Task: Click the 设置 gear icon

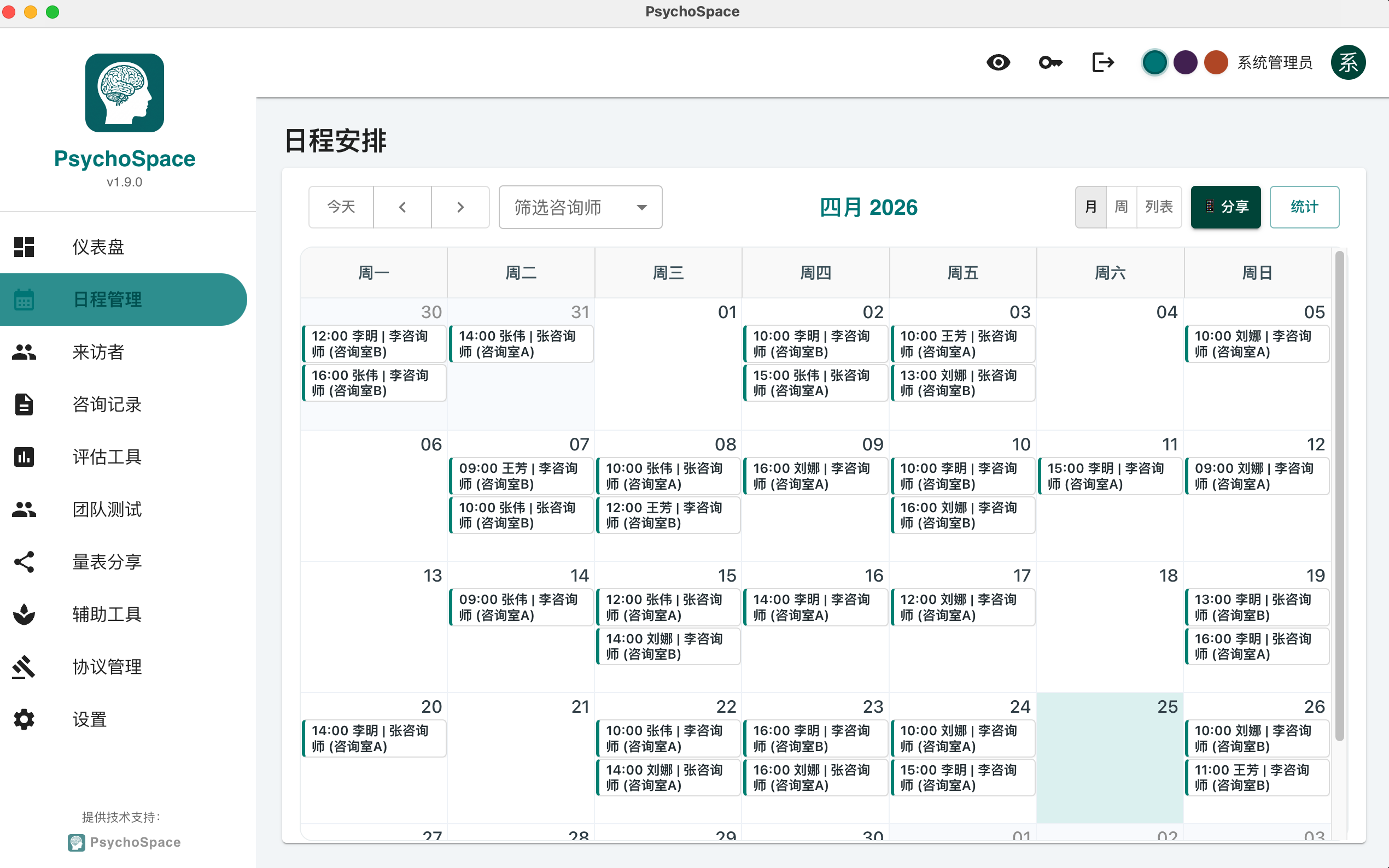Action: pos(24,719)
